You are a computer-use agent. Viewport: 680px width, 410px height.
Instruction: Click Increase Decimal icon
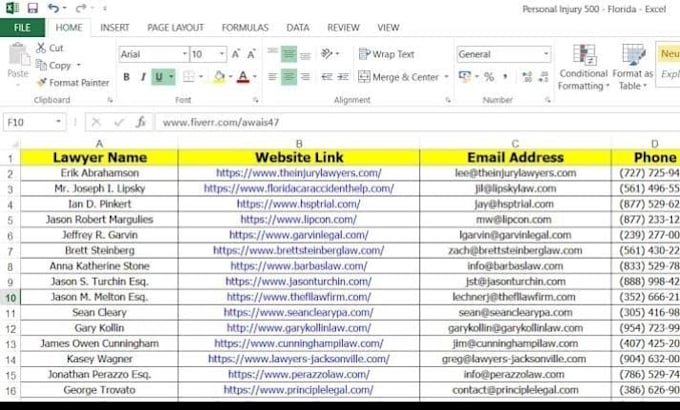(x=527, y=77)
